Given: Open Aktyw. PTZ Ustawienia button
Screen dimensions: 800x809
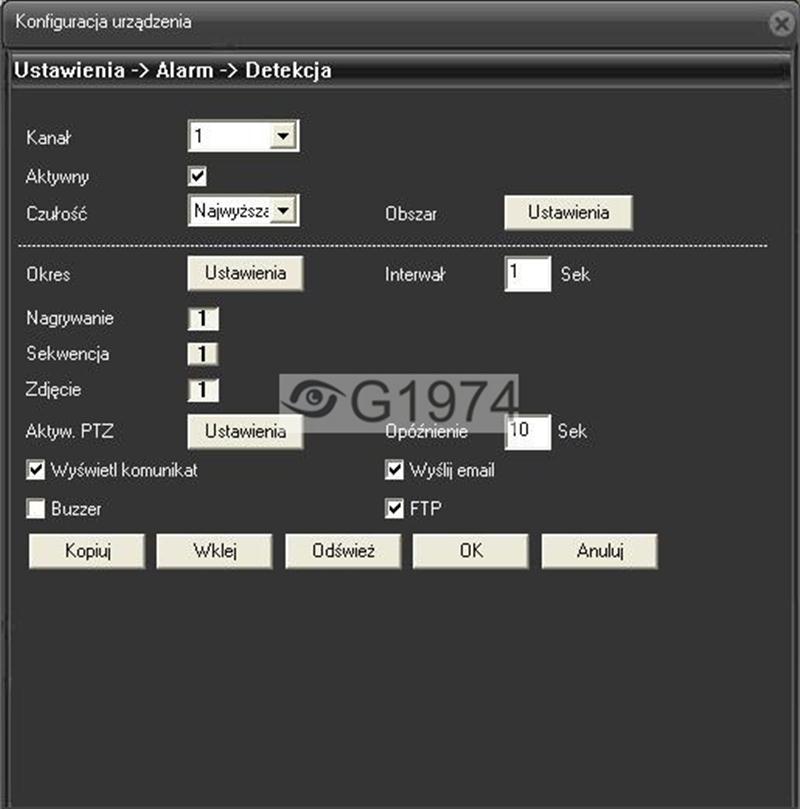Looking at the screenshot, I should (x=245, y=431).
